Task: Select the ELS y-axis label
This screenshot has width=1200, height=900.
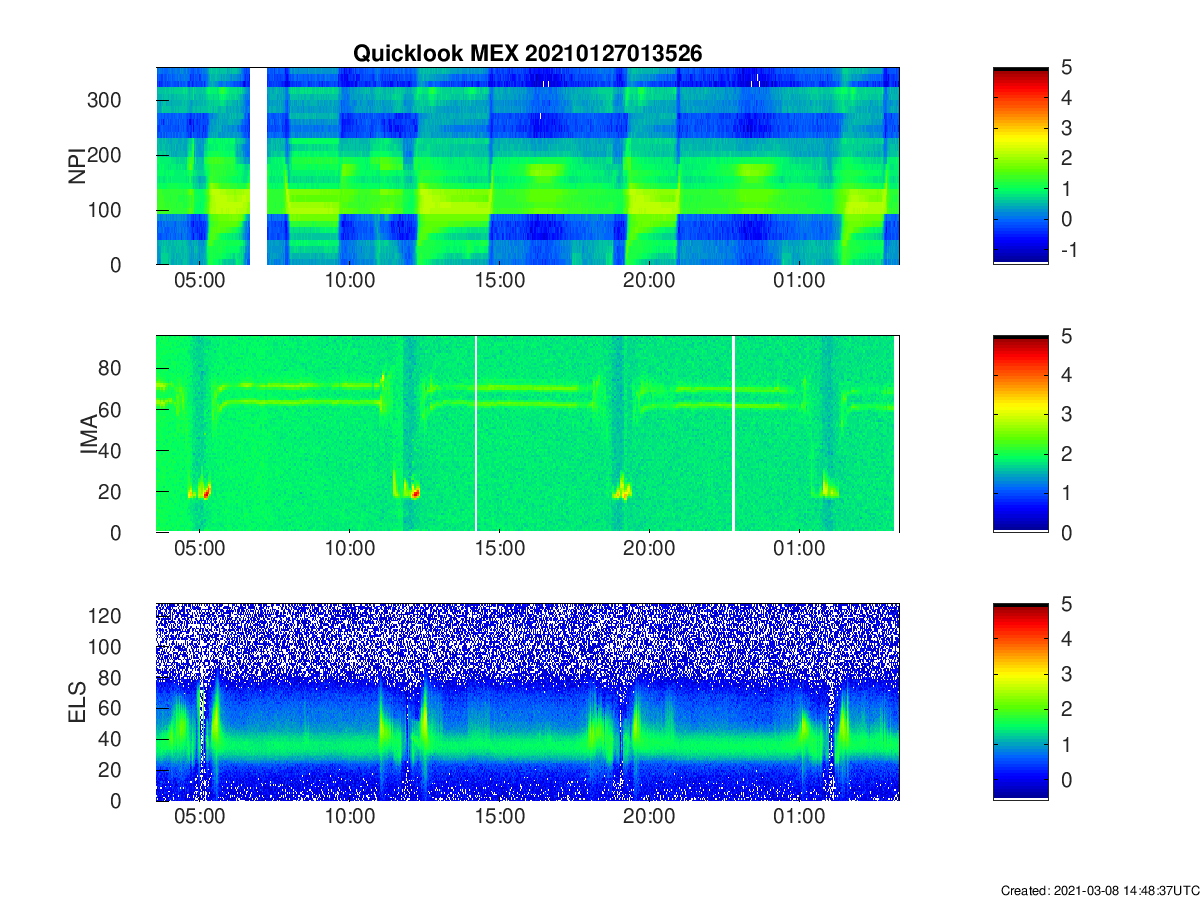Action: point(76,702)
